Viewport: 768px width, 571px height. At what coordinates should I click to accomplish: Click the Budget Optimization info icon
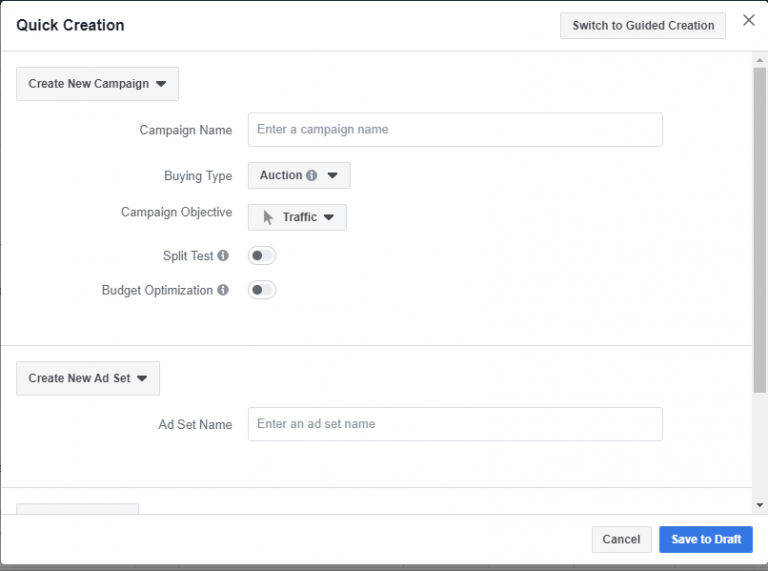click(x=223, y=290)
